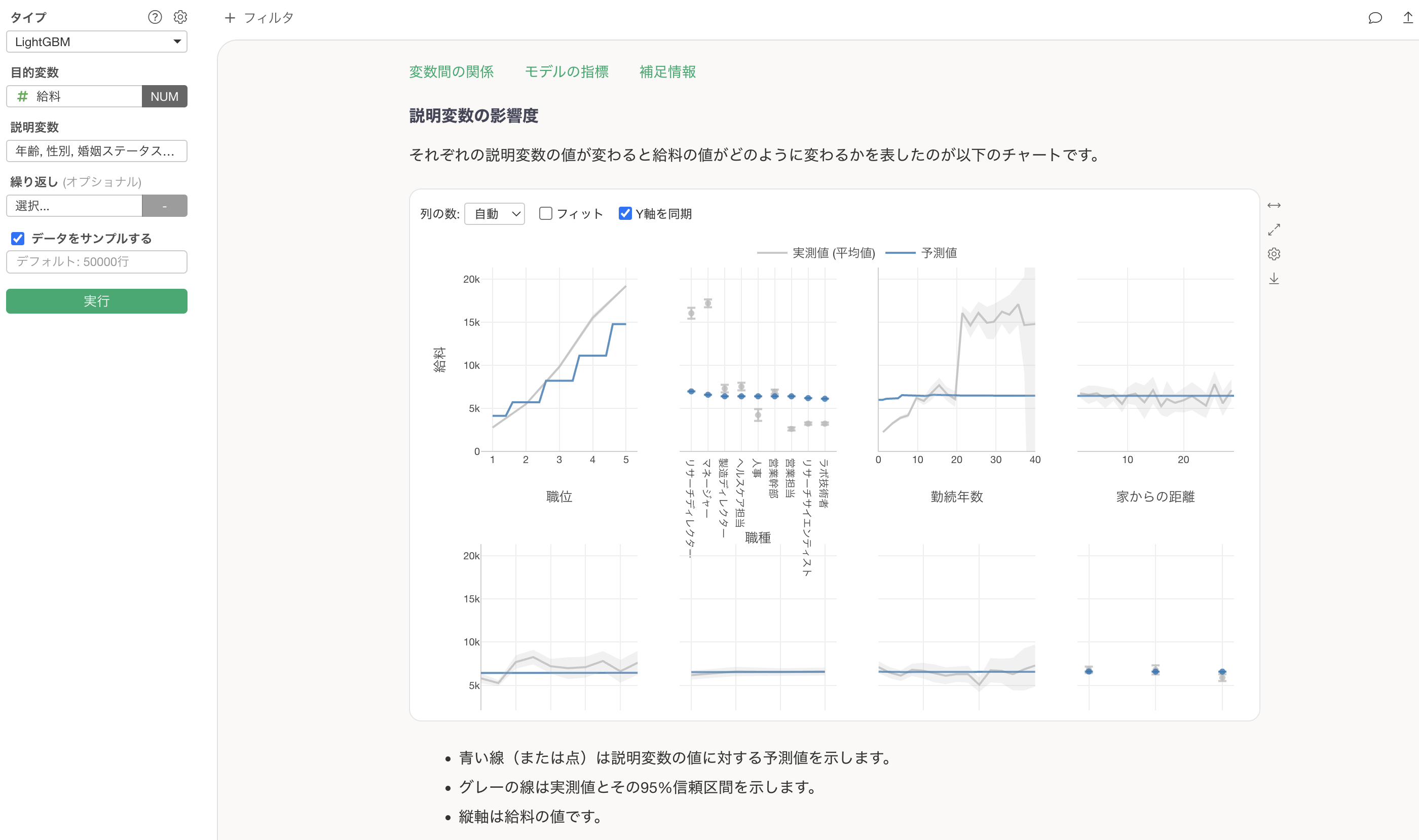Open the comment speech bubble icon
This screenshot has height=840, width=1419.
(1375, 18)
